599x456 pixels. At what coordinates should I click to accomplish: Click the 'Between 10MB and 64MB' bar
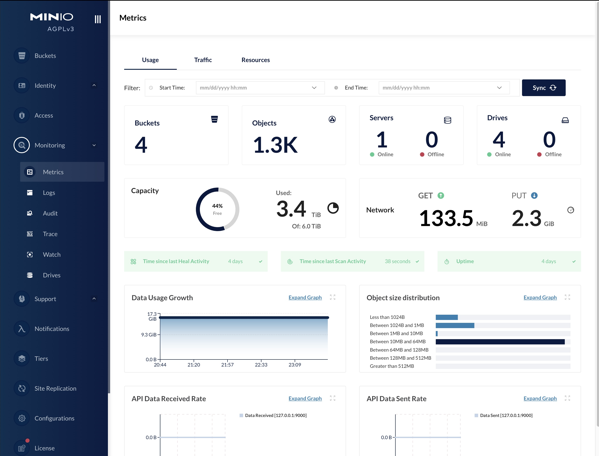(500, 342)
